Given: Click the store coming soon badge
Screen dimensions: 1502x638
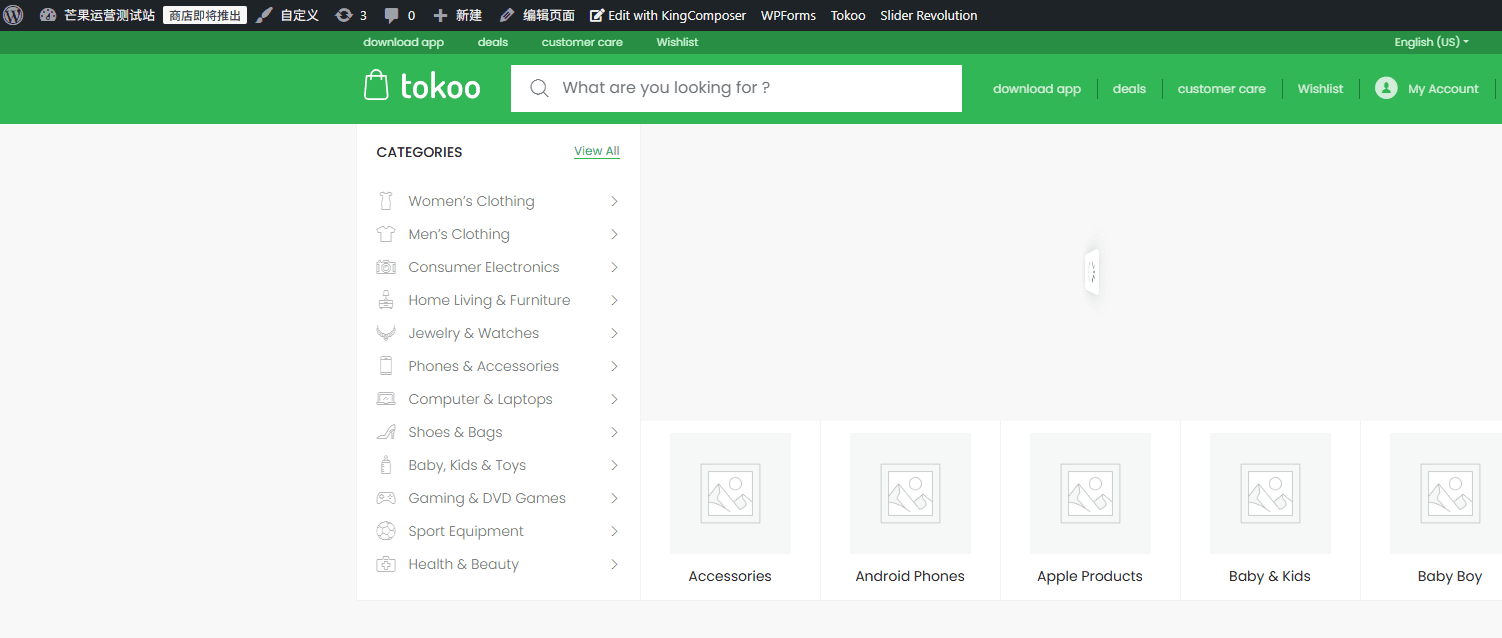Looking at the screenshot, I should pyautogui.click(x=205, y=15).
